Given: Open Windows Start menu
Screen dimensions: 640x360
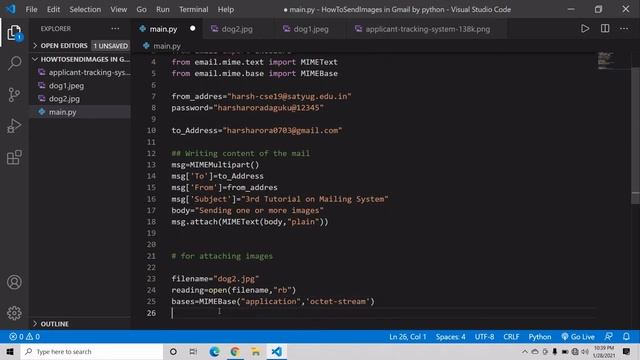Looking at the screenshot, I should [x=10, y=351].
